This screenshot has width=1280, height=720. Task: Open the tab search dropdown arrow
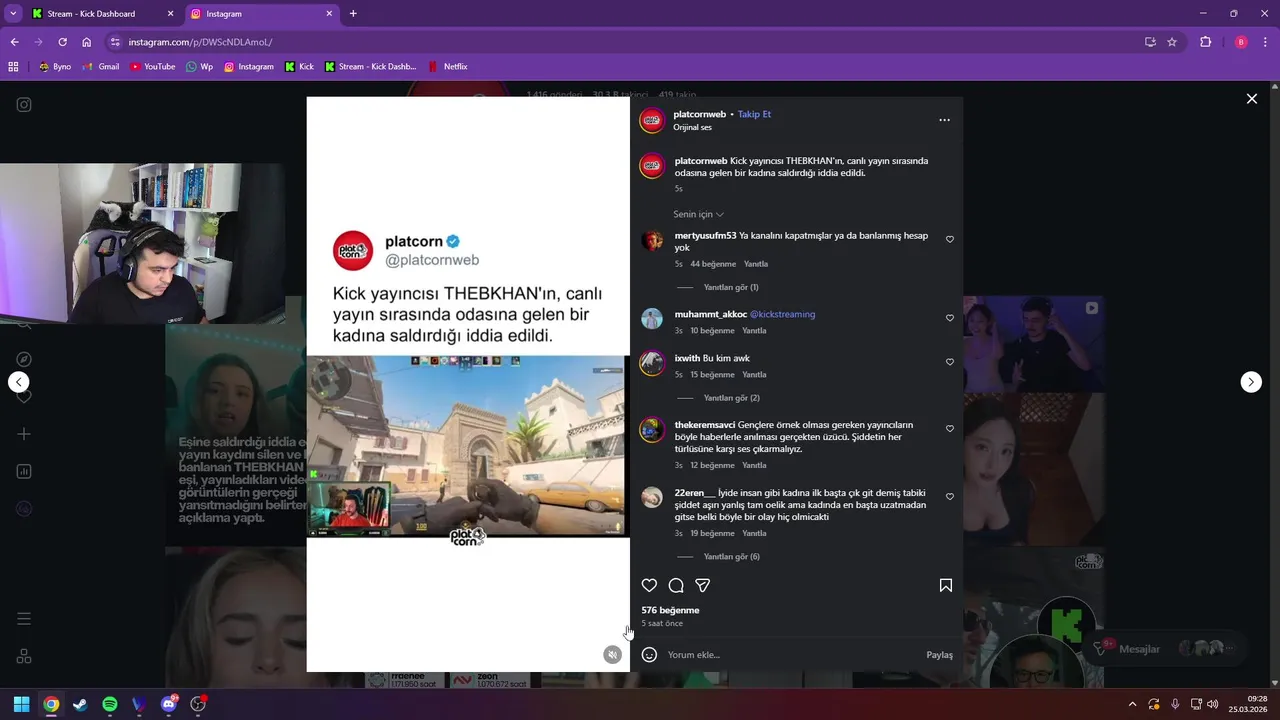(x=12, y=14)
